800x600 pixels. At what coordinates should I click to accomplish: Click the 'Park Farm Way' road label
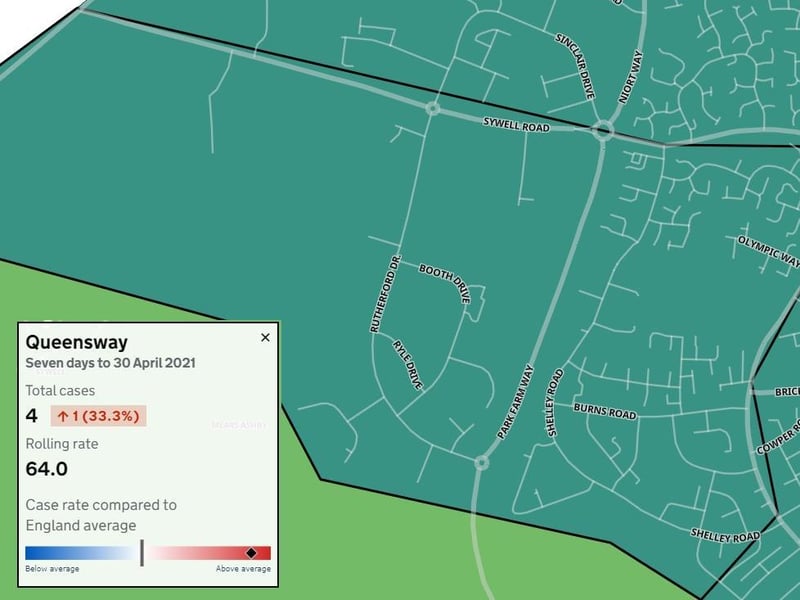pyautogui.click(x=516, y=402)
